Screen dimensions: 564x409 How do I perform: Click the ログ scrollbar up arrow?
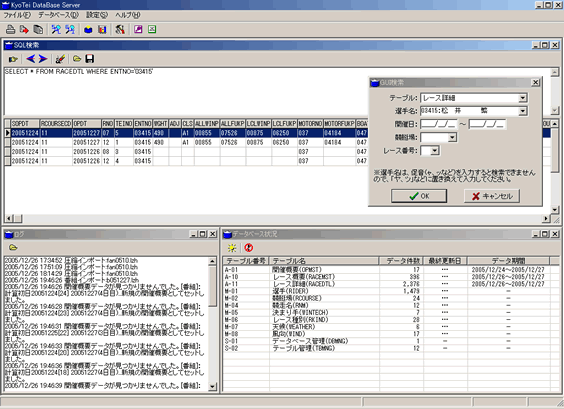pos(212,261)
